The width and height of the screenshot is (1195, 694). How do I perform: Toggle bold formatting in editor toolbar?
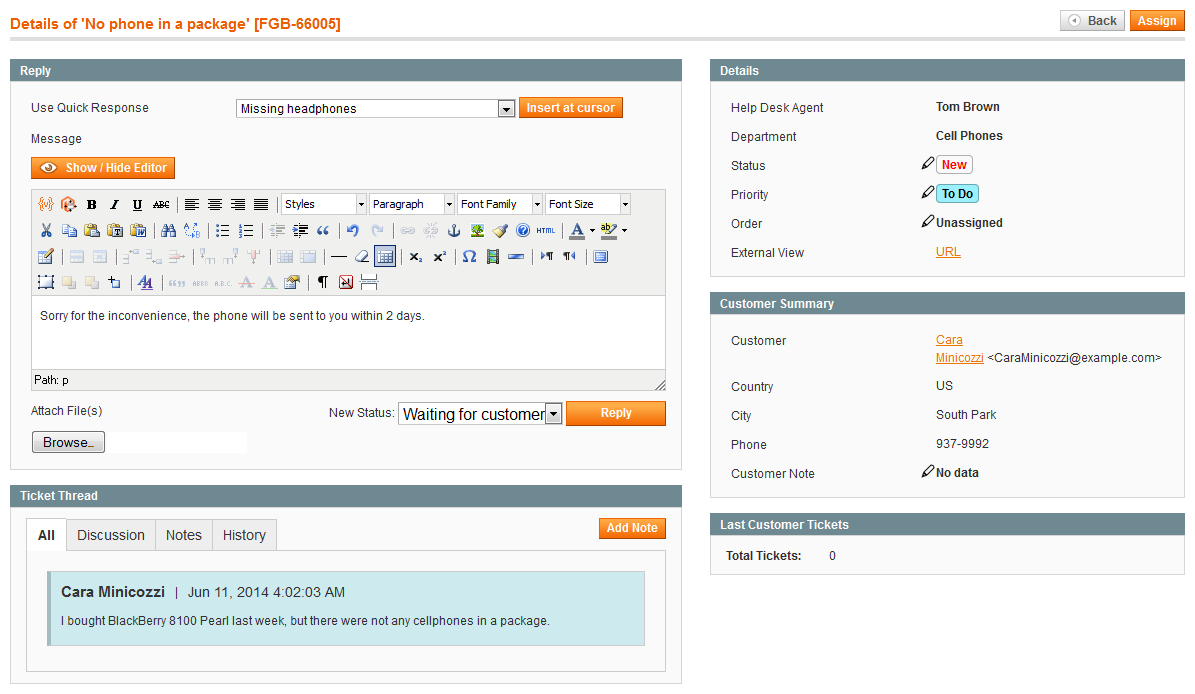[91, 204]
